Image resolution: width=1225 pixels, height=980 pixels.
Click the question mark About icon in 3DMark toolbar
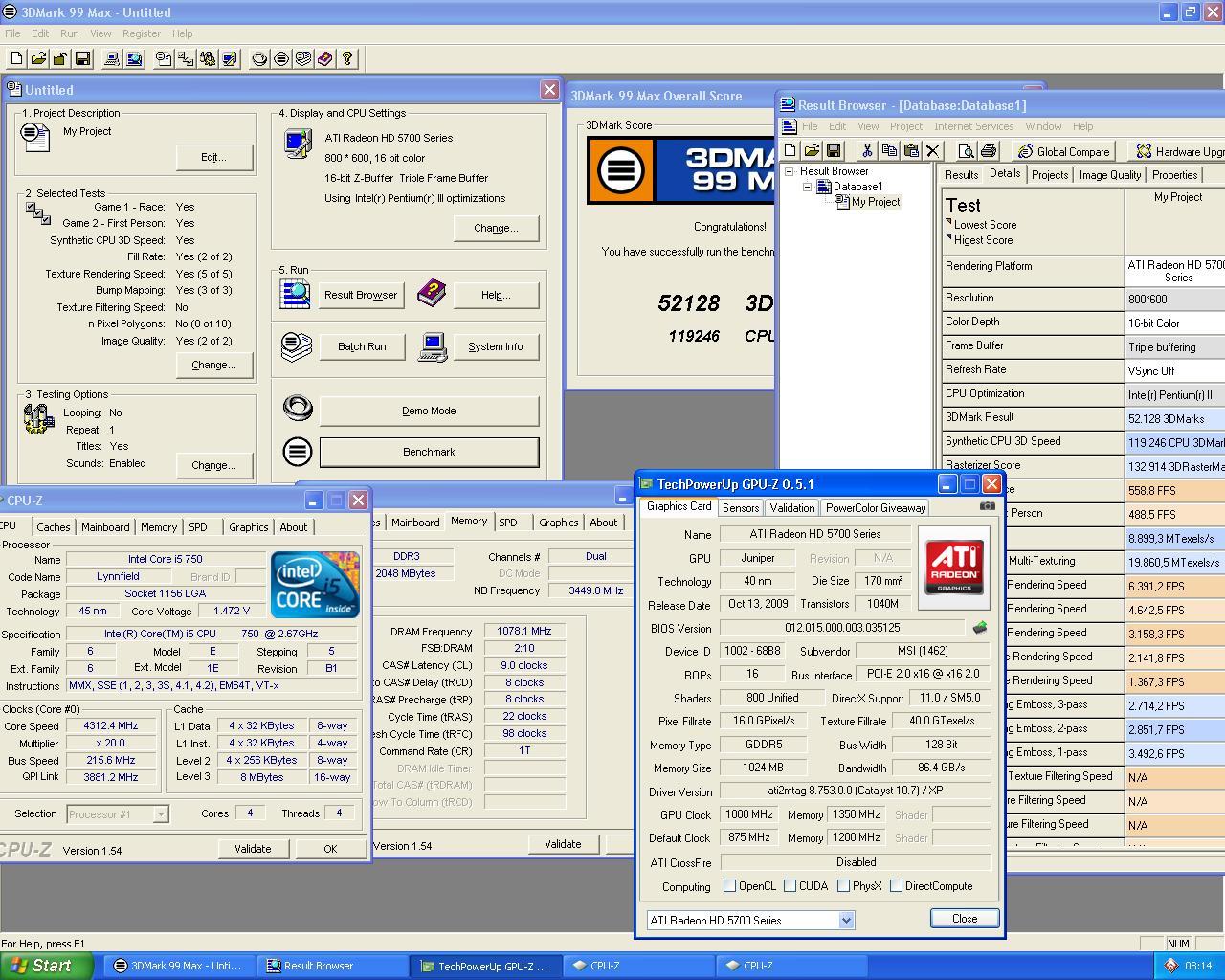[x=347, y=59]
